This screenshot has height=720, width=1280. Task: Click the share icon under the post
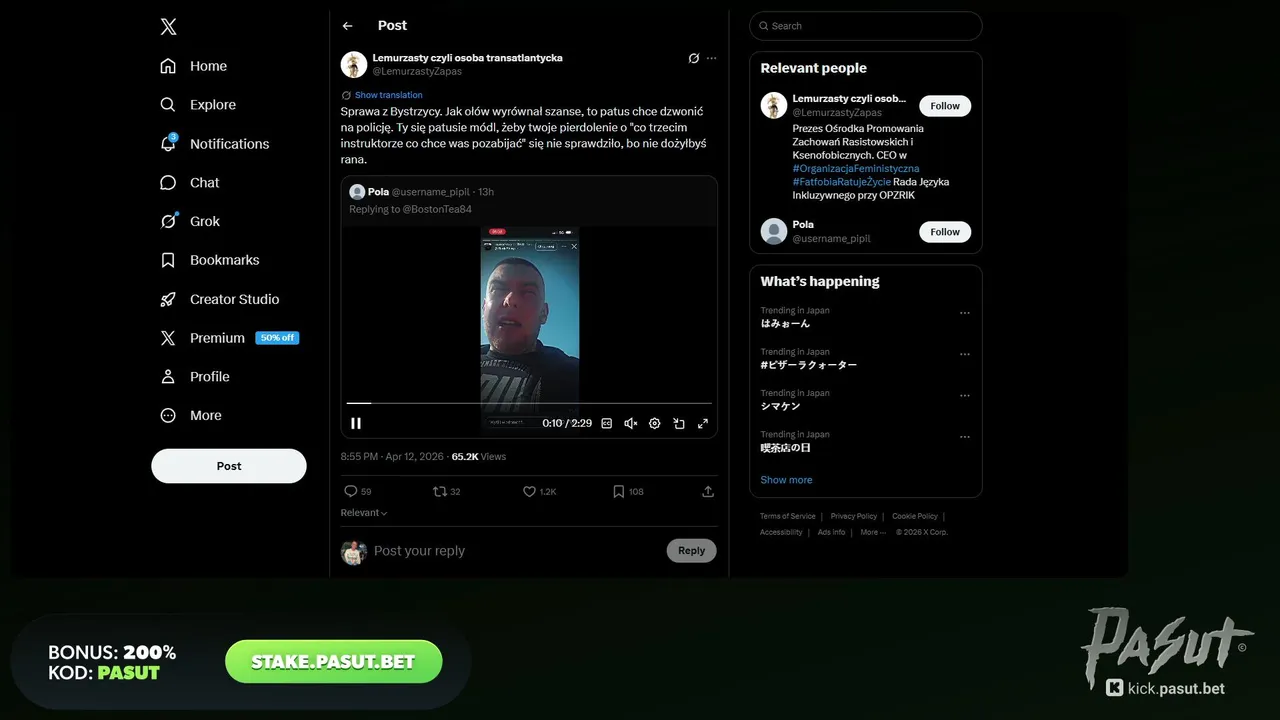tap(708, 491)
